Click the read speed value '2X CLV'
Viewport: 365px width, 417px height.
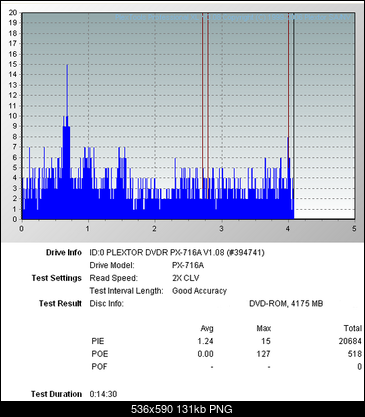[x=186, y=278]
